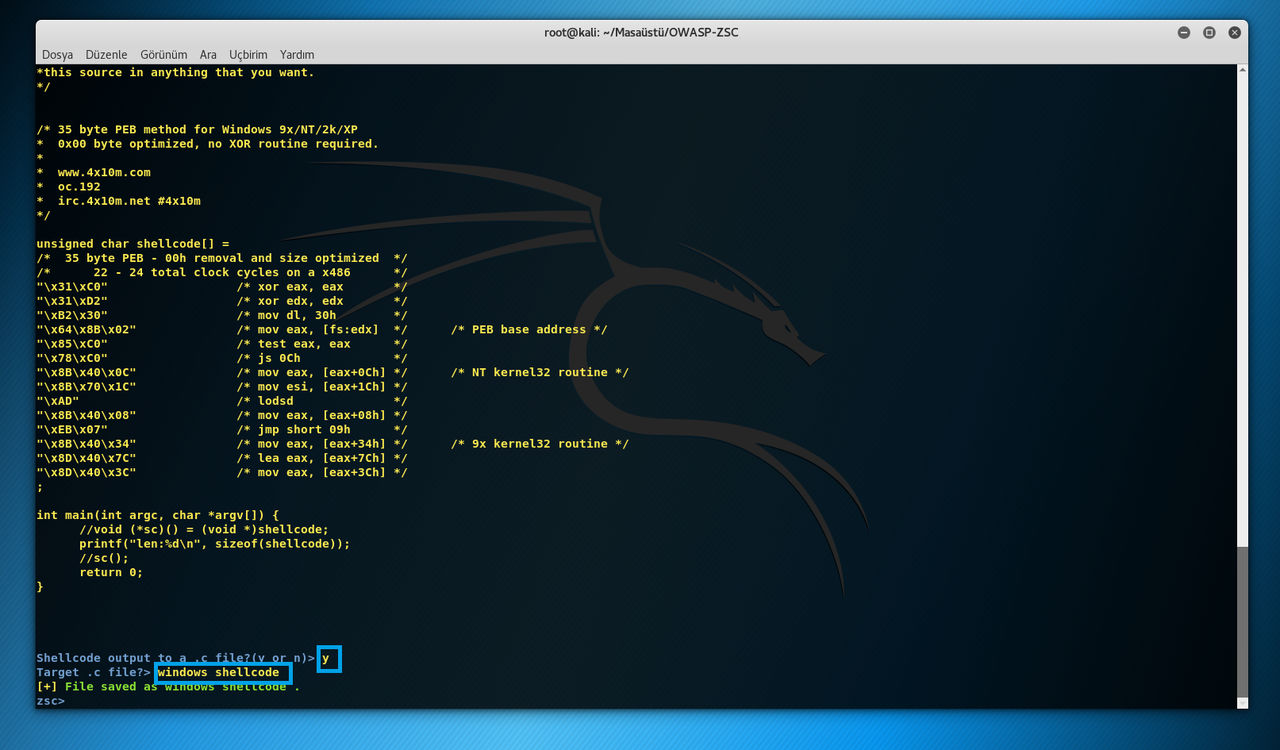Open the Görünüm menu

(164, 54)
